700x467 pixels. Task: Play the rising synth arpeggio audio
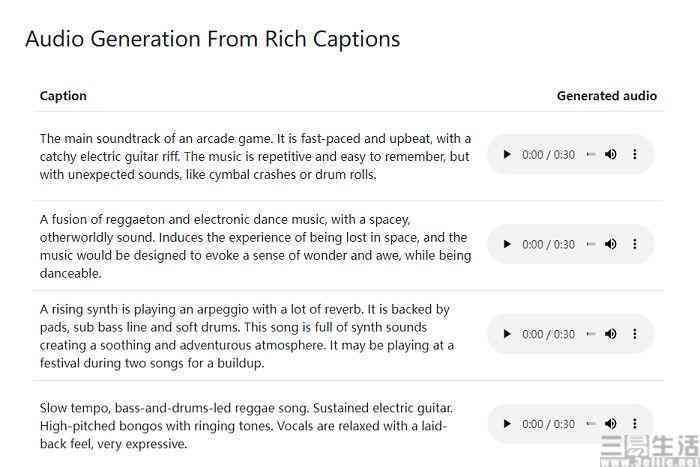point(507,334)
